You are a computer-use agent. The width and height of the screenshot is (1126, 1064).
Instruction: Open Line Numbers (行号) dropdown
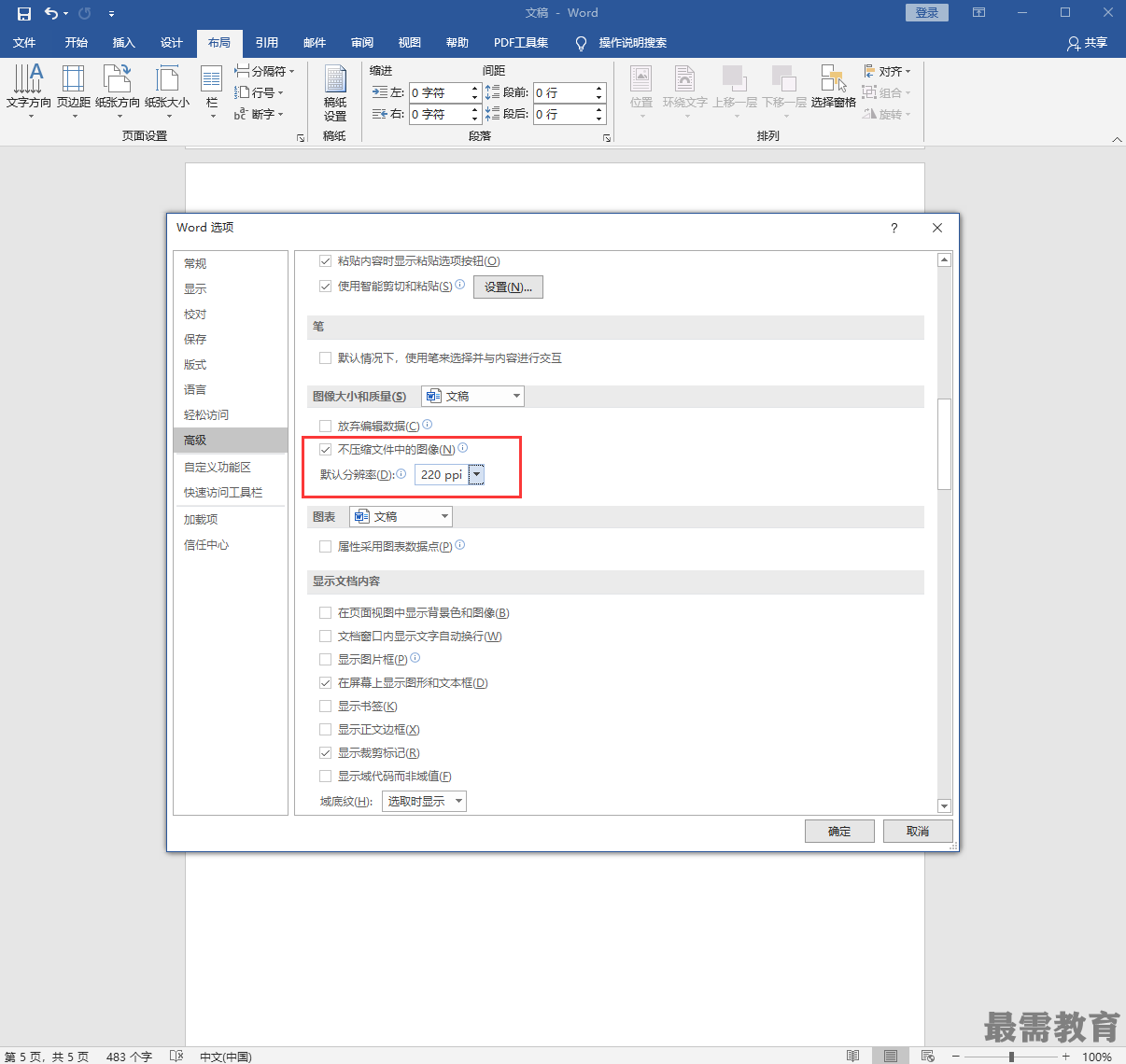tap(259, 92)
